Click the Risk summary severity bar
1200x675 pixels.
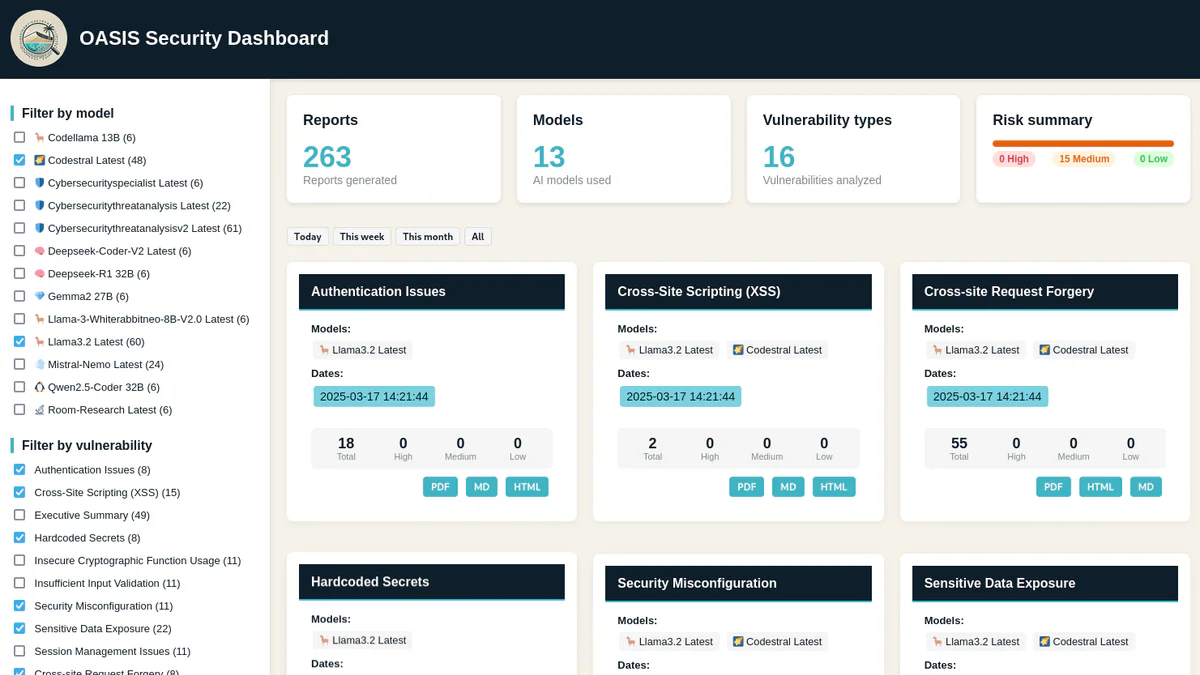coord(1083,143)
